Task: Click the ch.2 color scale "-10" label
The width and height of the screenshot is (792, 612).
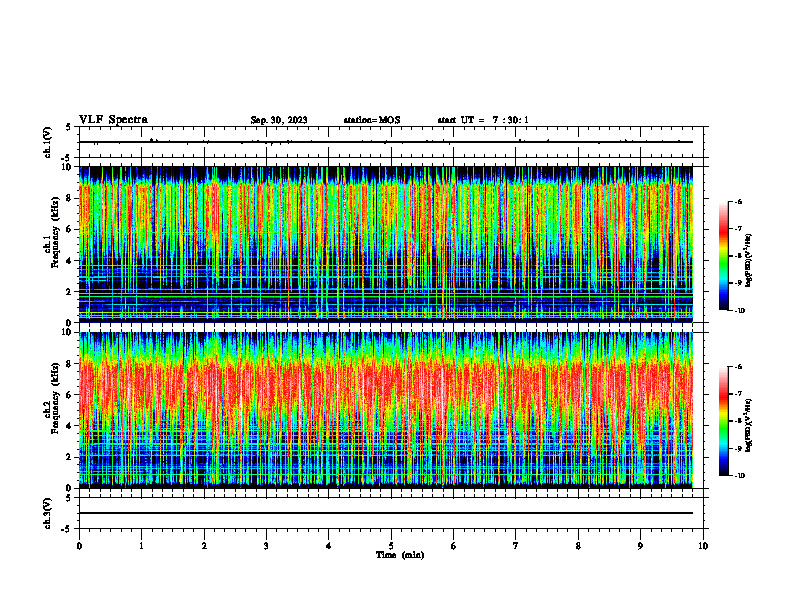Action: [x=739, y=476]
